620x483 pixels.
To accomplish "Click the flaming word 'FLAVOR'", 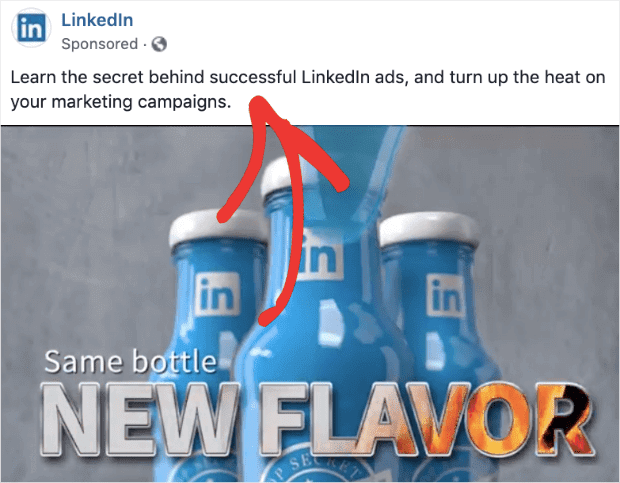I will 426,420.
